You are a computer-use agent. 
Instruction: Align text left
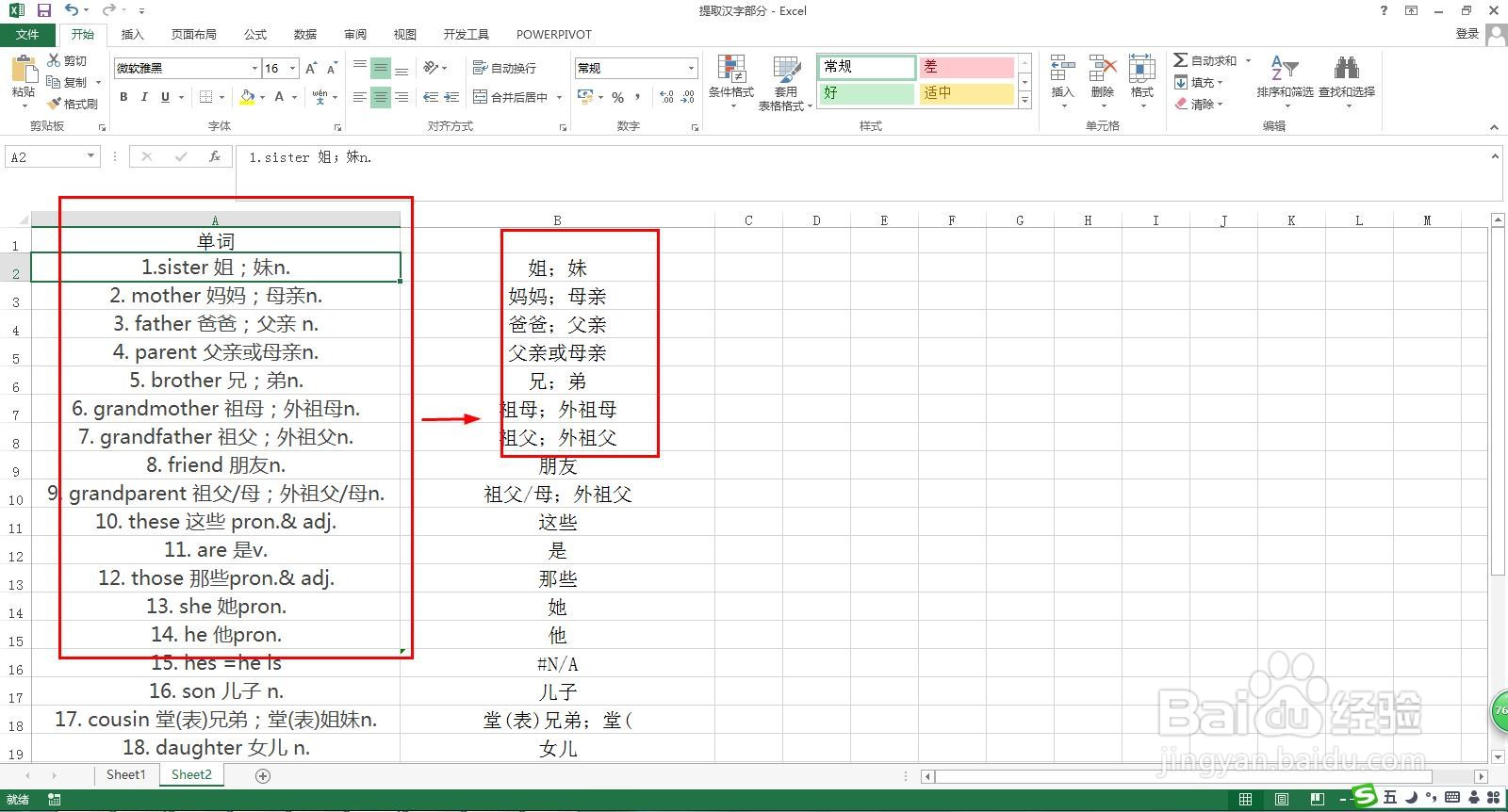(x=360, y=96)
